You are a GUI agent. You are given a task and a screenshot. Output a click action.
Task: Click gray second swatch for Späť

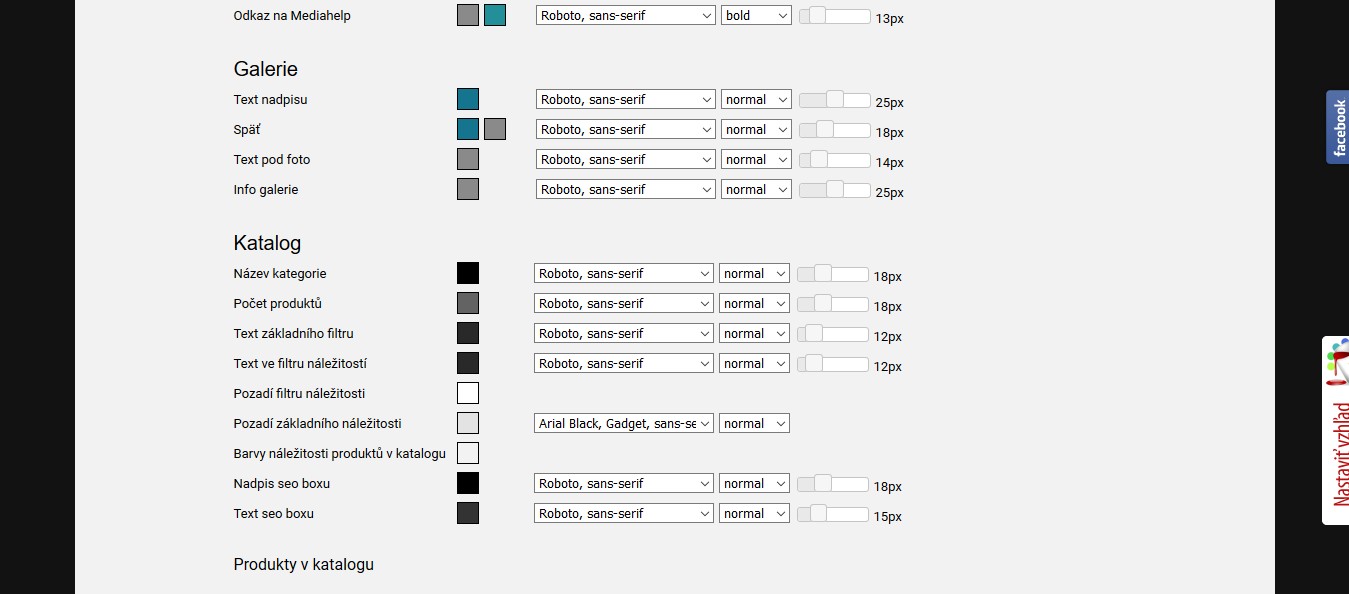(x=495, y=129)
